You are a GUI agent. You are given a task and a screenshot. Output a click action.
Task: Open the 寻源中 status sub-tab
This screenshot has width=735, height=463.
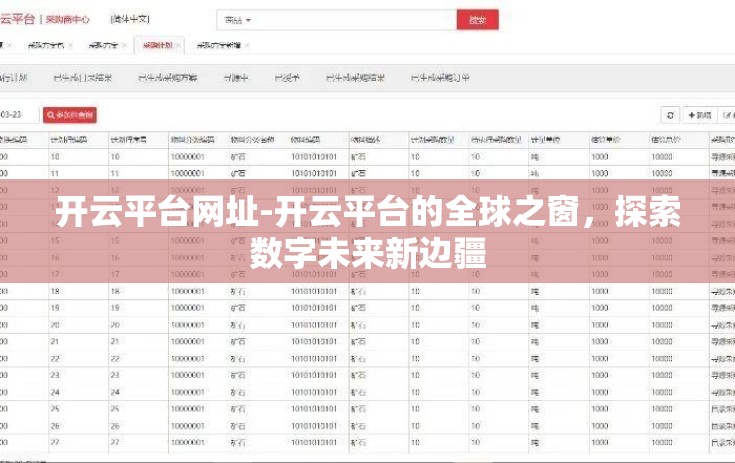pos(236,77)
